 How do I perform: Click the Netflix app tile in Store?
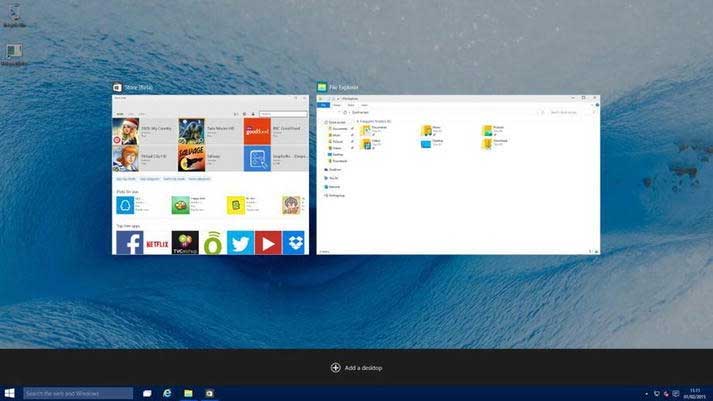[157, 242]
